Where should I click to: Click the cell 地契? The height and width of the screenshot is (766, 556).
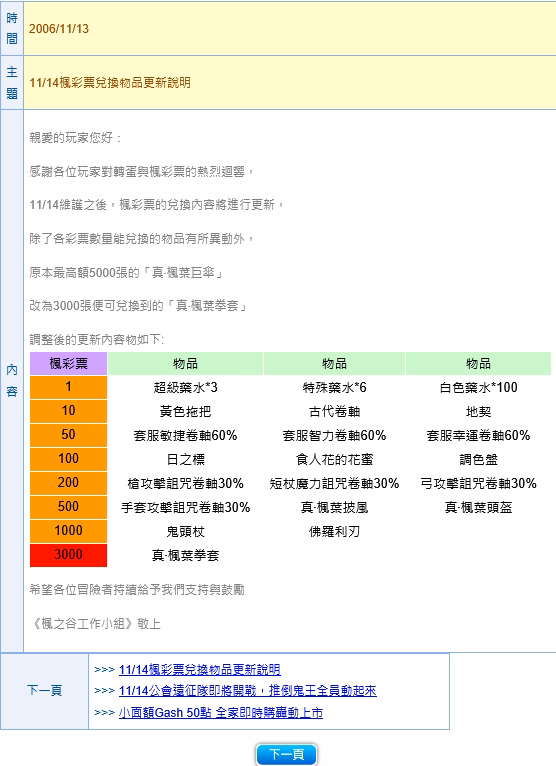(478, 411)
